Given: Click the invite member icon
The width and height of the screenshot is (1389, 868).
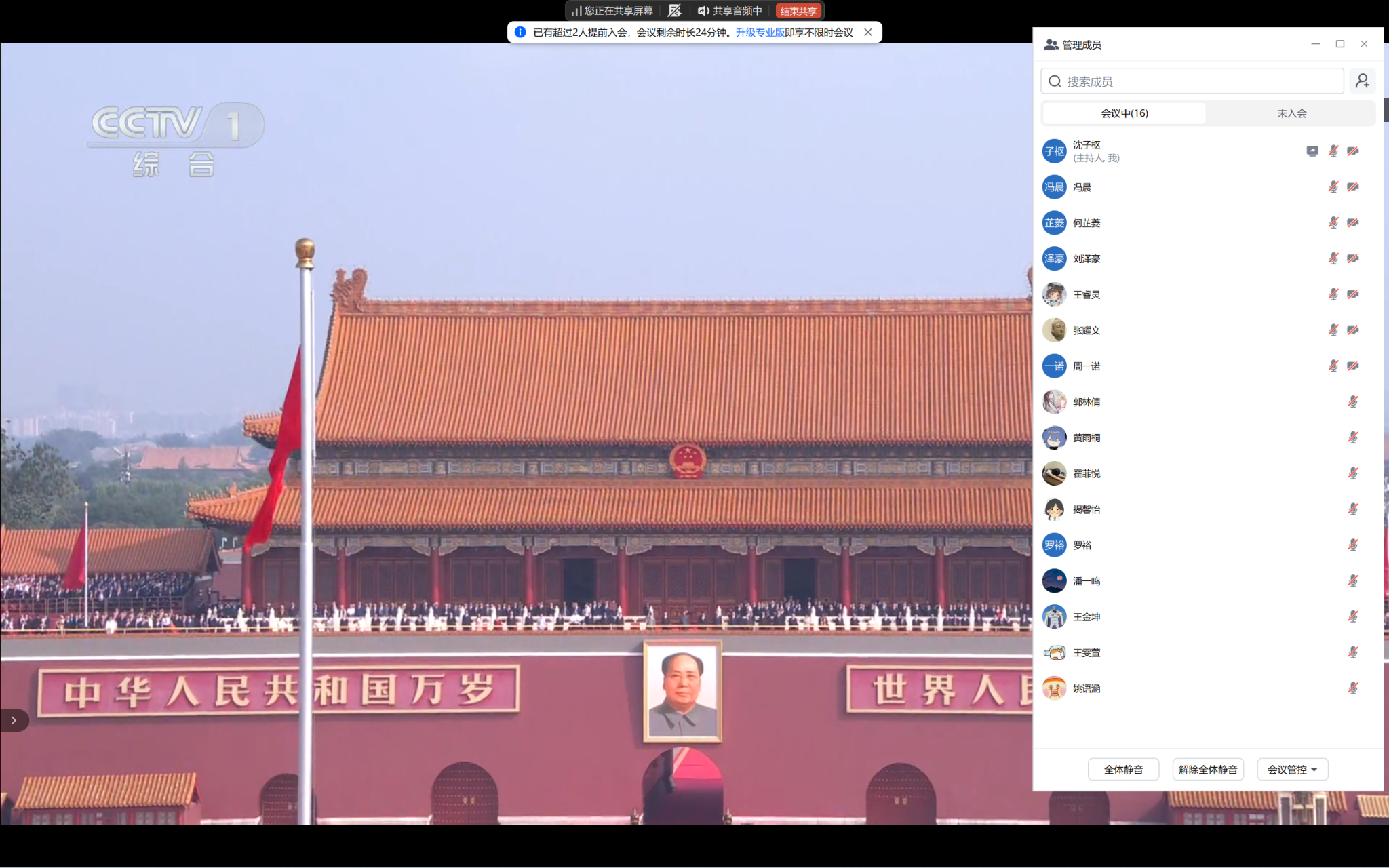Looking at the screenshot, I should pyautogui.click(x=1362, y=81).
